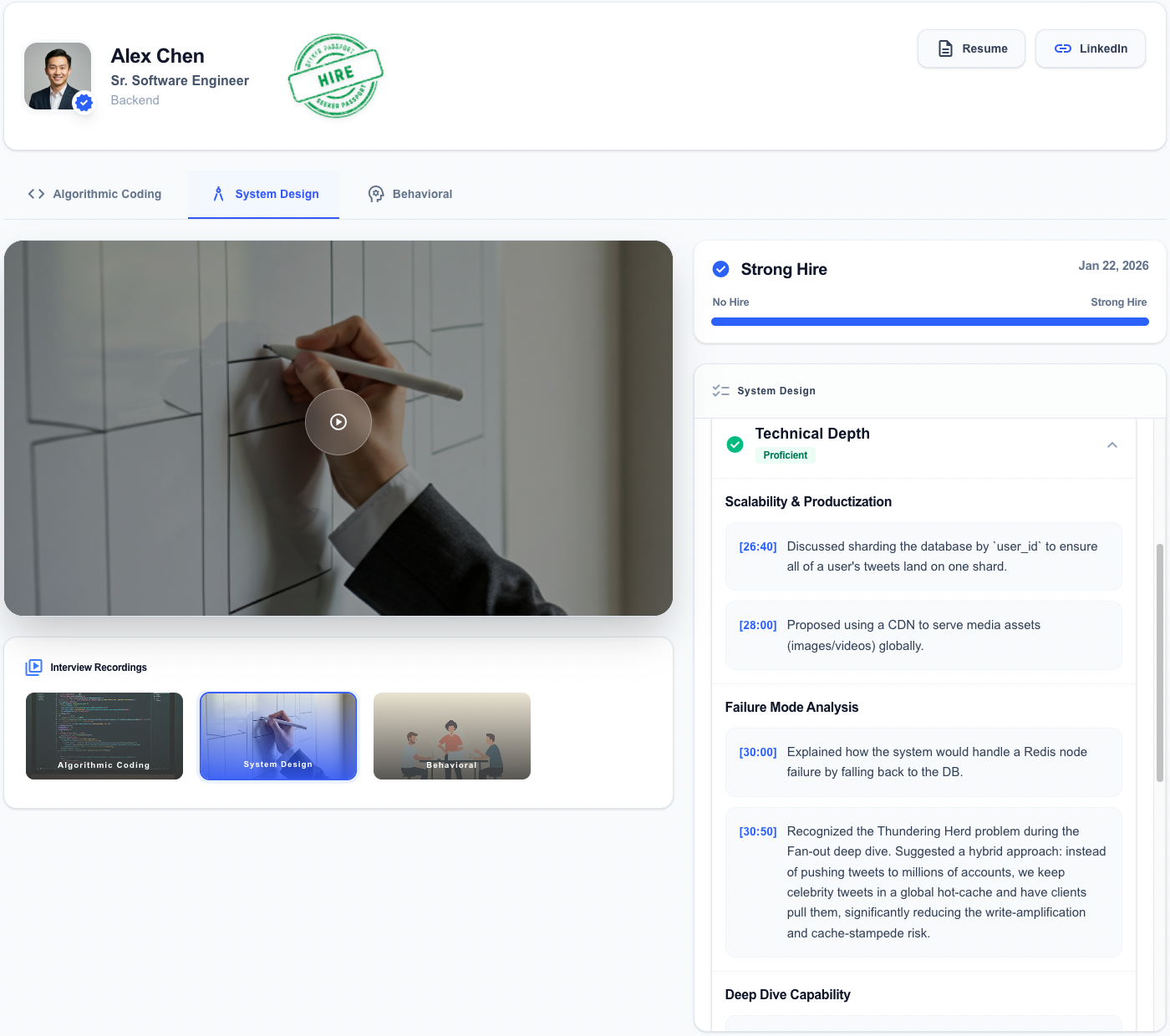
Task: Click the Resume document icon
Action: tap(945, 48)
